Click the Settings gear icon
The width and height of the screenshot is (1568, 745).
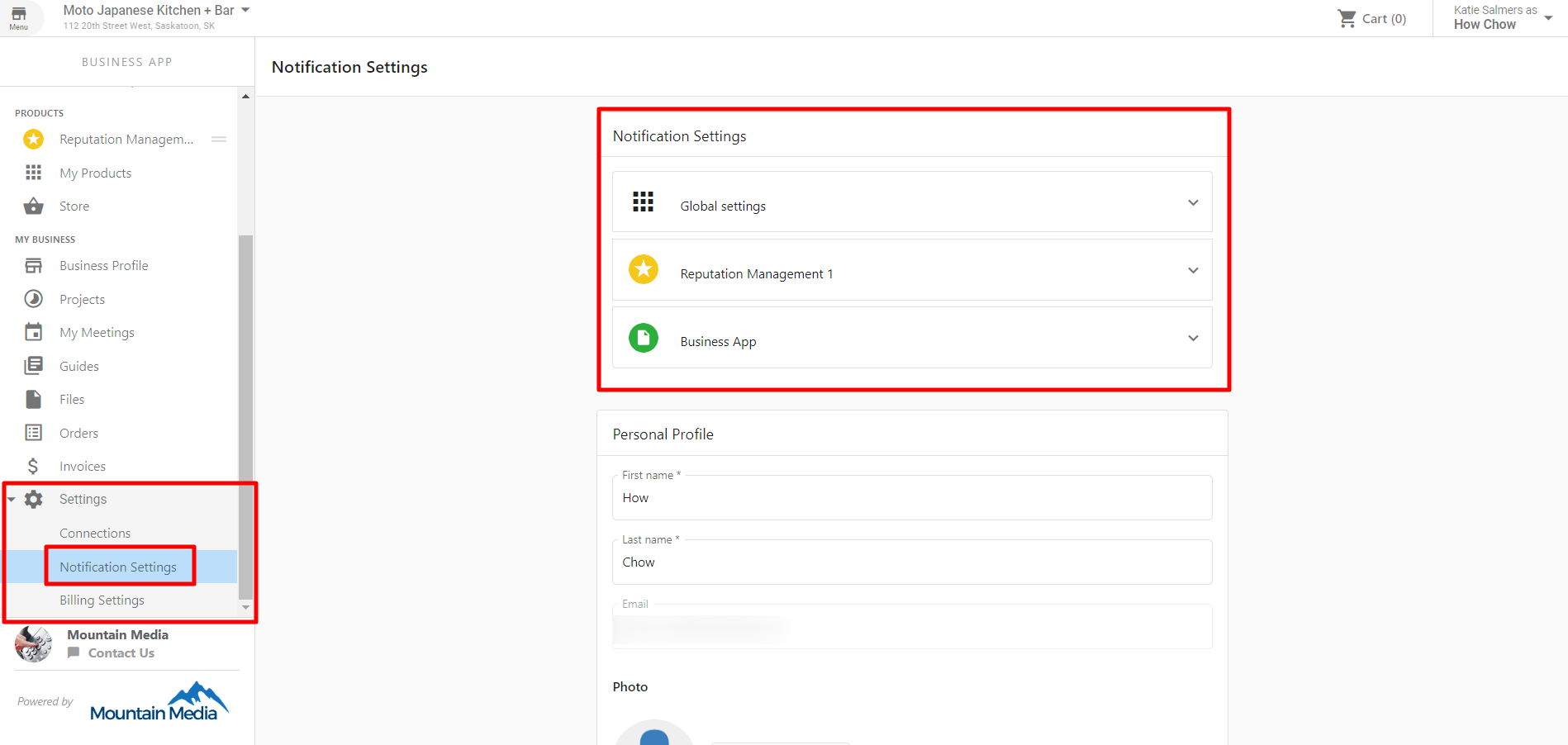[33, 499]
